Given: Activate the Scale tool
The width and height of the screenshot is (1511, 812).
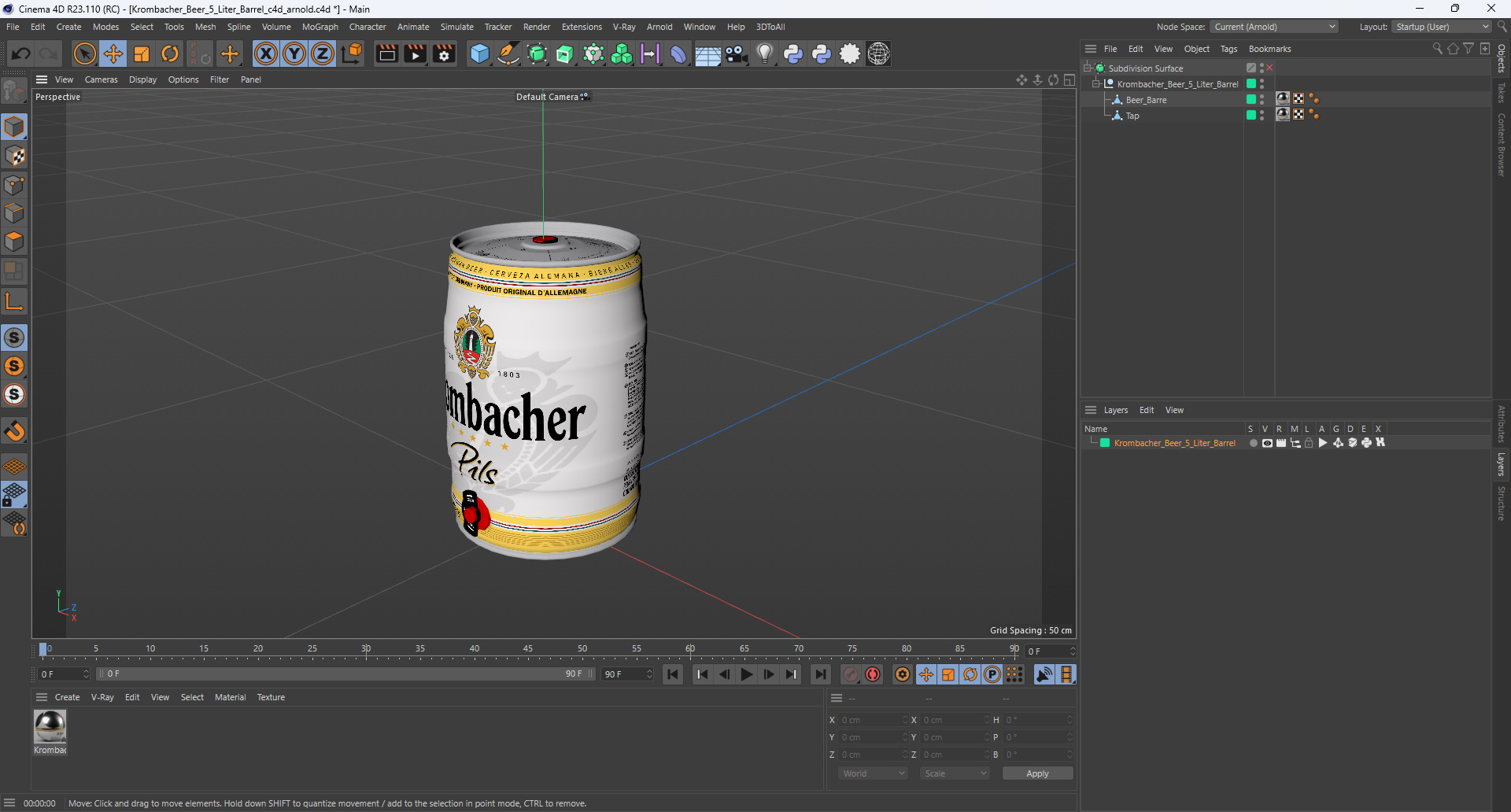Looking at the screenshot, I should (142, 54).
